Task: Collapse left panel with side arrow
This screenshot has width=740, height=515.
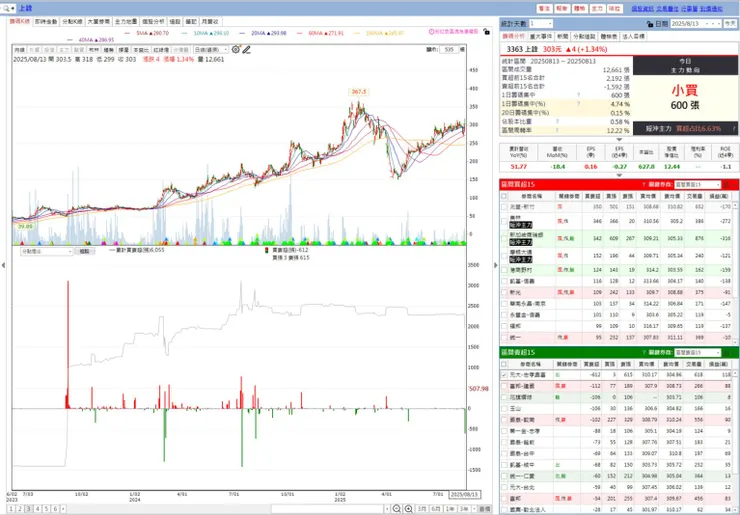Action: tap(3, 265)
